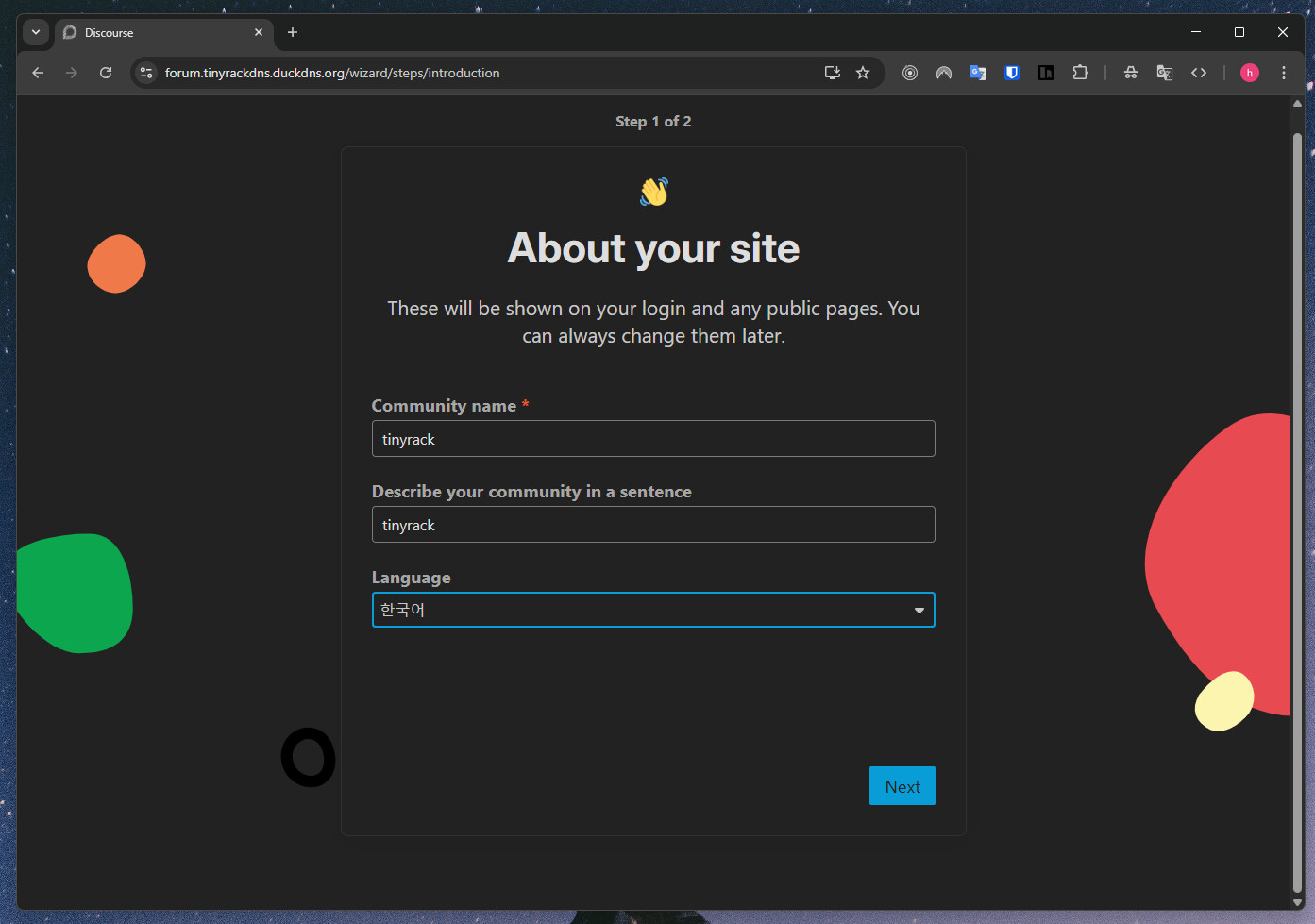Focus the Community name field

coord(653,439)
